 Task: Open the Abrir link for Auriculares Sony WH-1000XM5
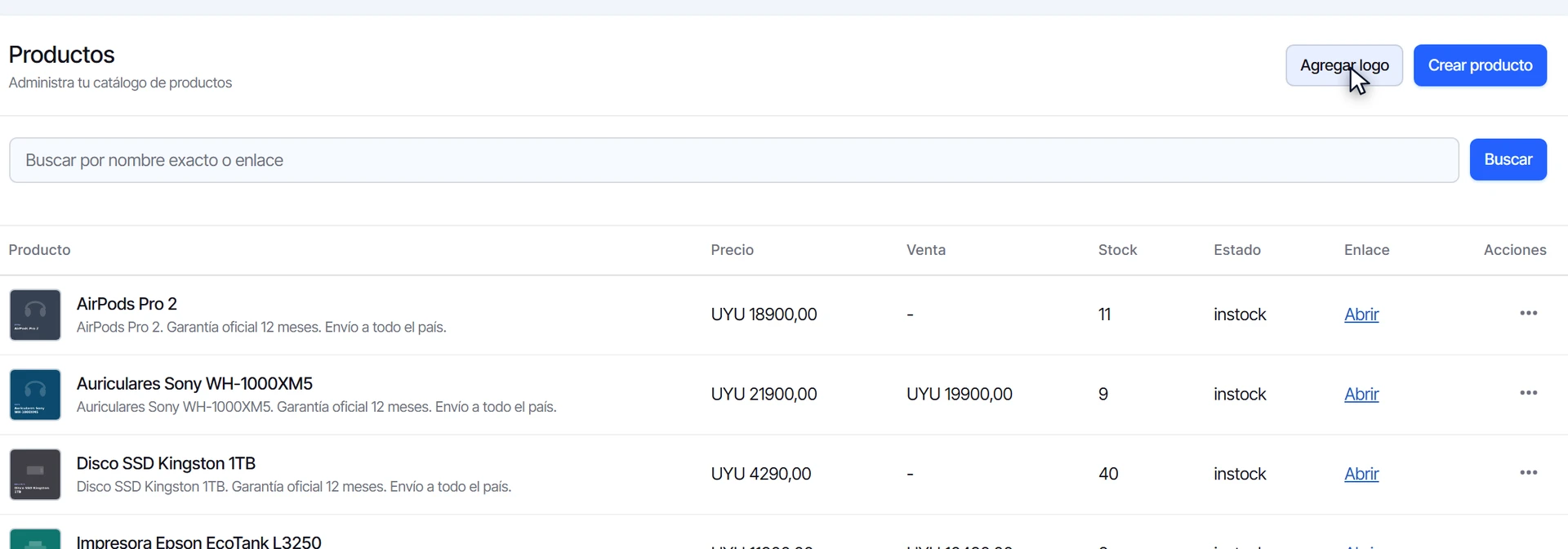[x=1361, y=395]
